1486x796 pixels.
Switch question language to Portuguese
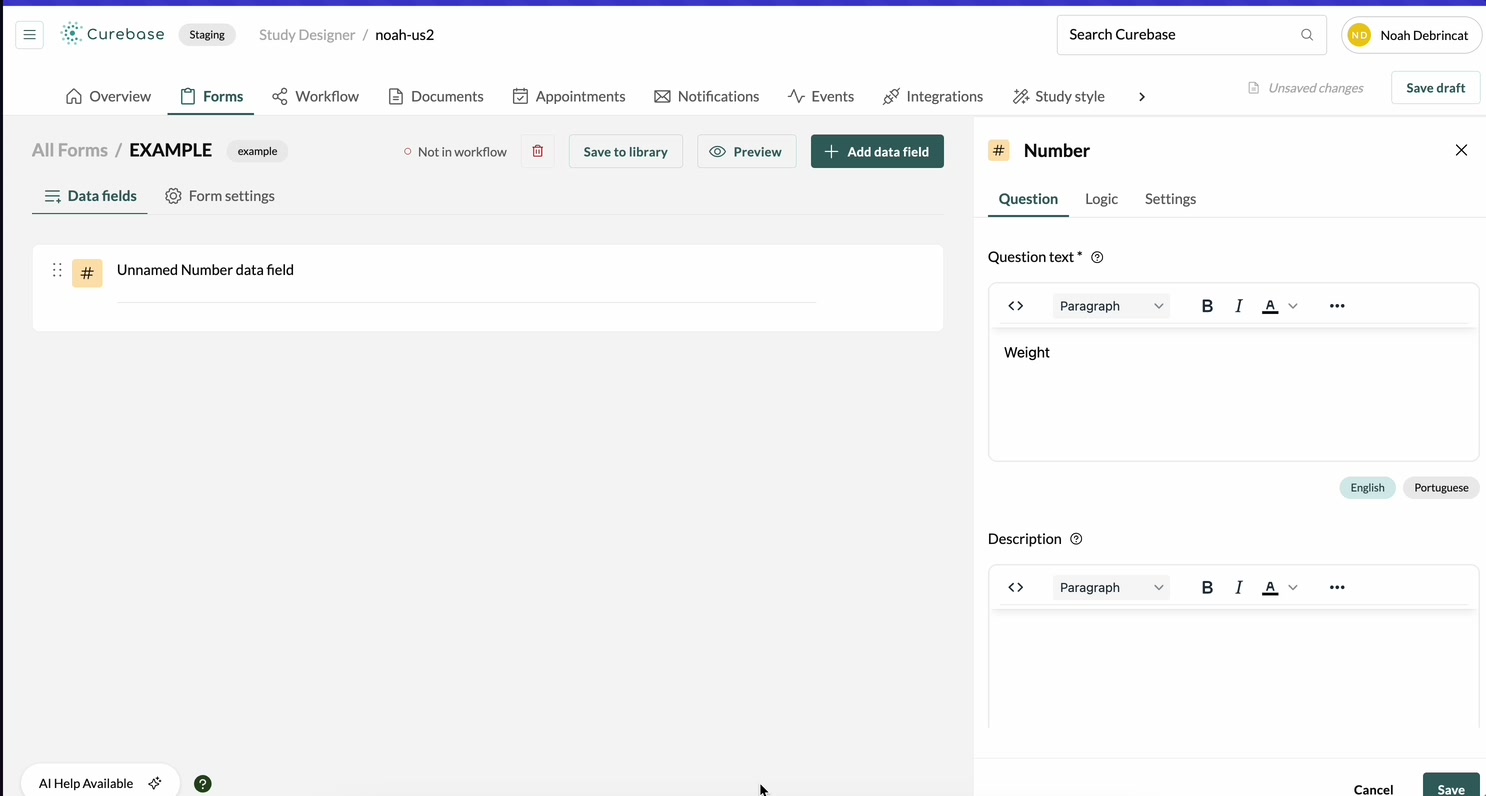[1441, 487]
